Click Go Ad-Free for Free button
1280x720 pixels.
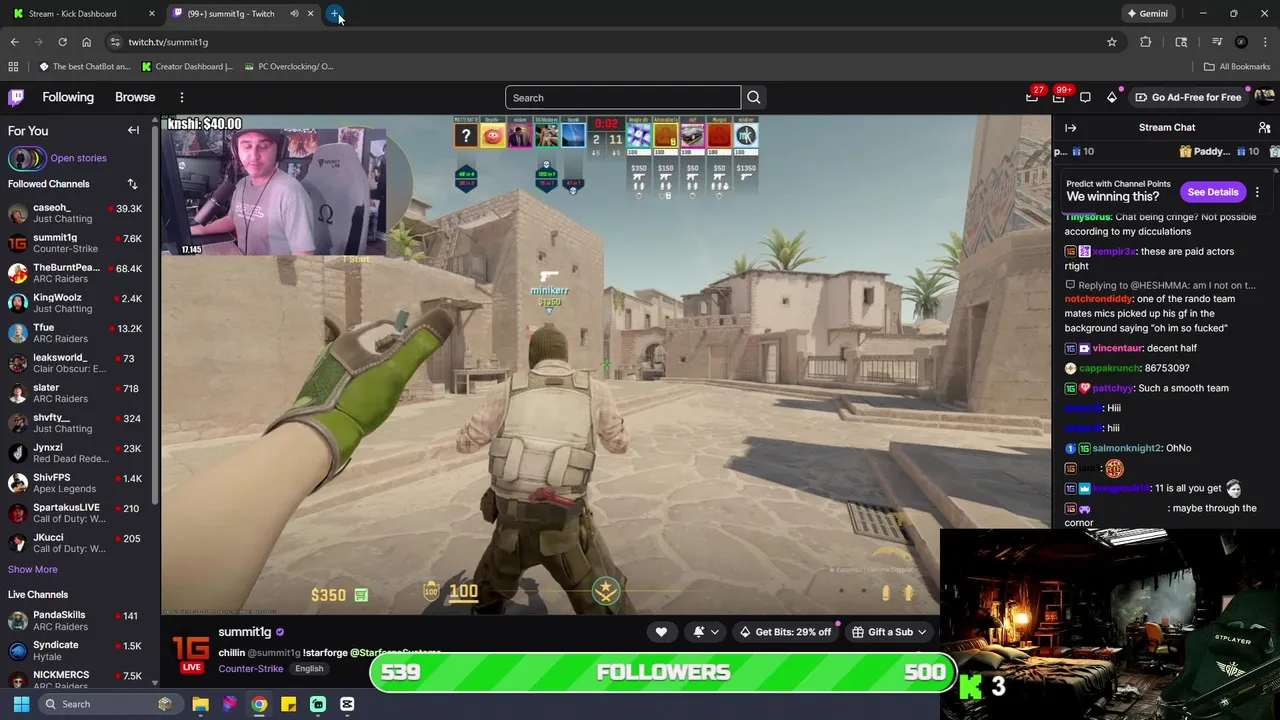click(x=1188, y=97)
